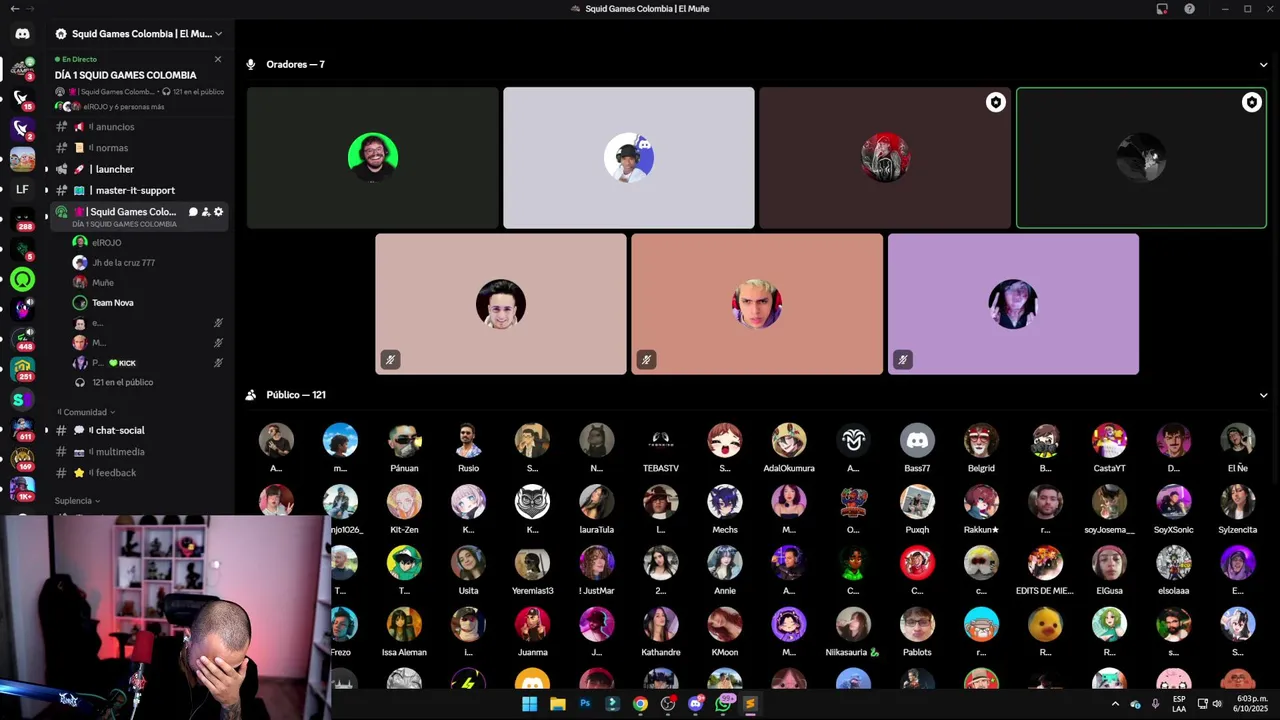Viewport: 1280px width, 720px height.
Task: Open clock showing 6:03 p.m.
Action: pyautogui.click(x=1250, y=704)
